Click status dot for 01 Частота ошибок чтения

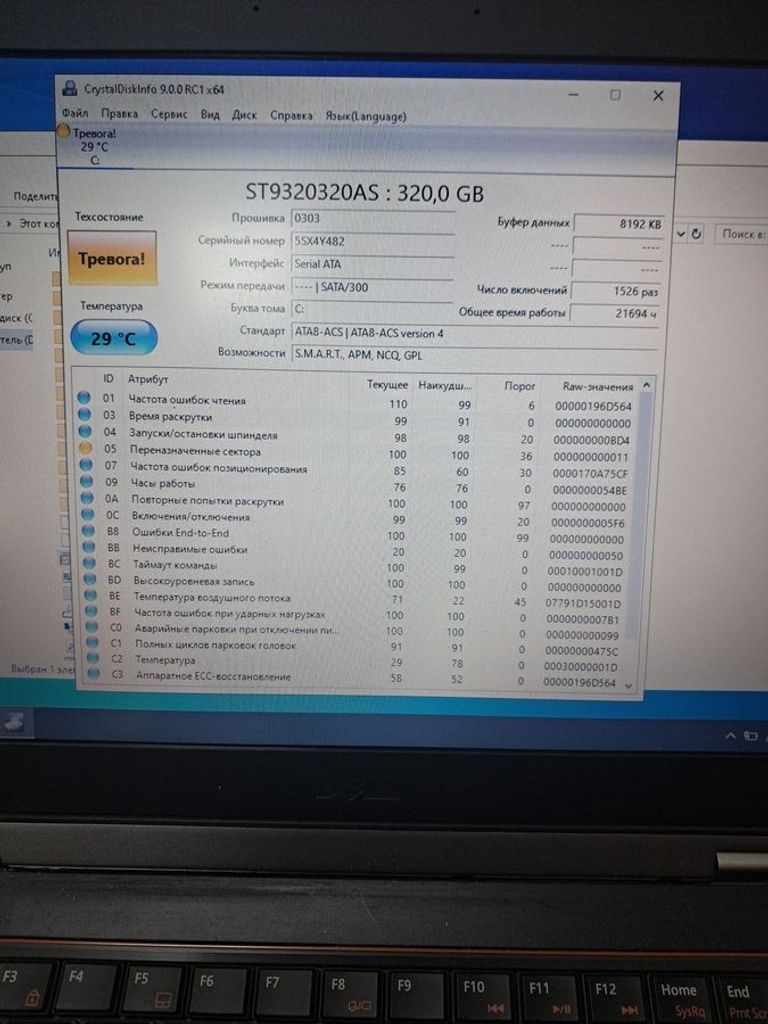(84, 397)
